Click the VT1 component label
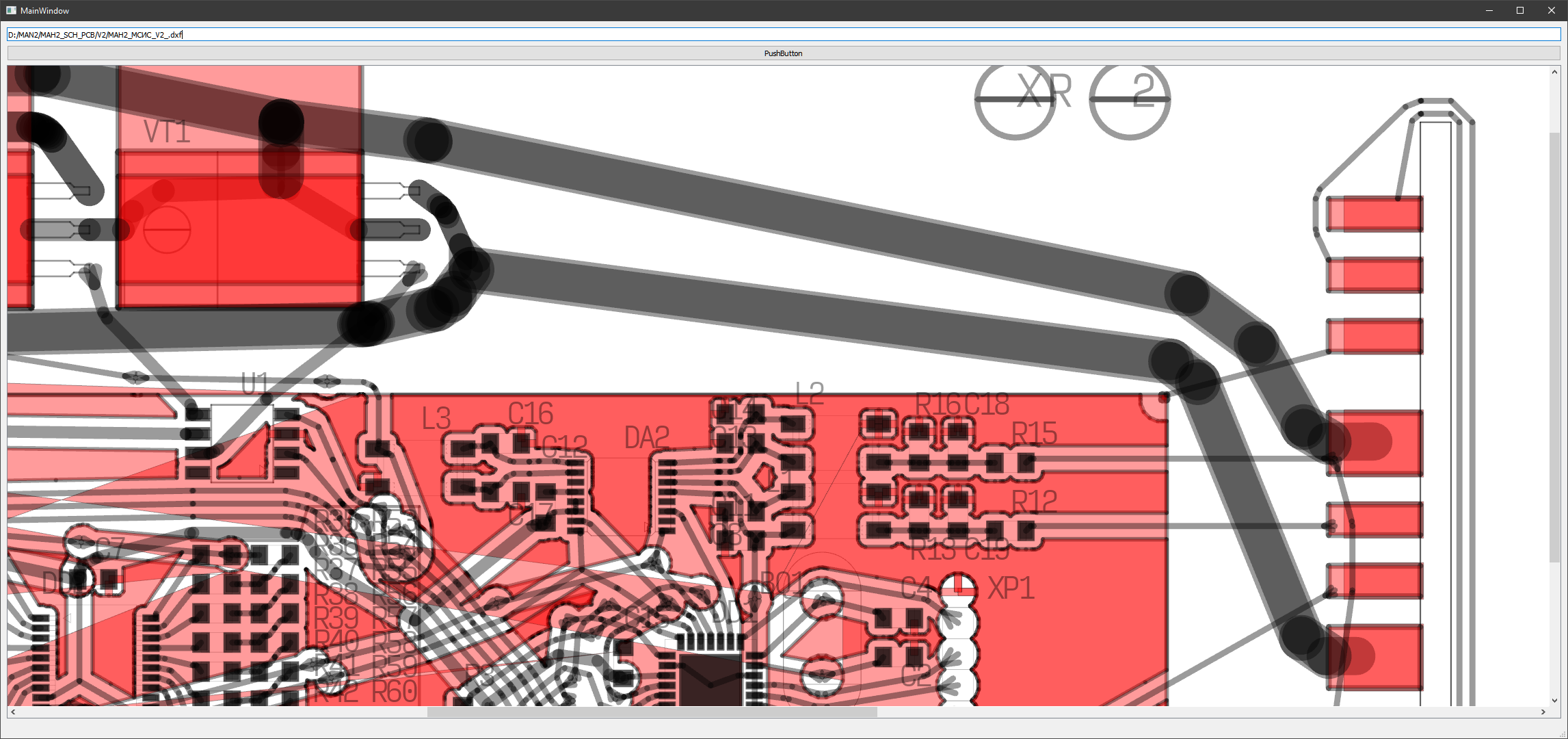Viewport: 1568px width, 739px height. [x=167, y=131]
